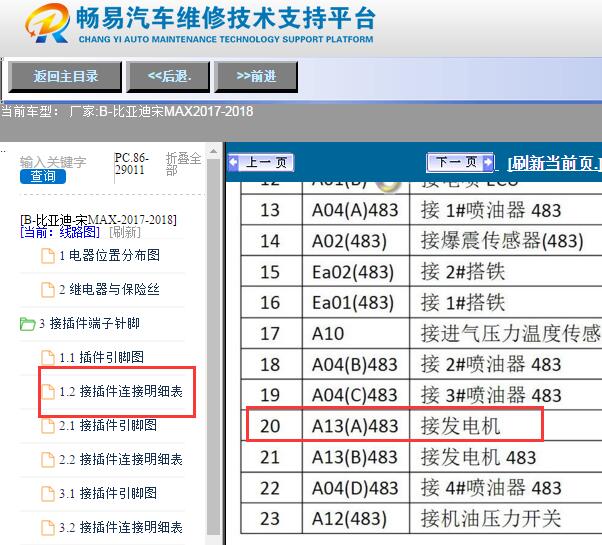This screenshot has width=602, height=545.
Task: Select table cell A02(483)
Action: tap(356, 241)
